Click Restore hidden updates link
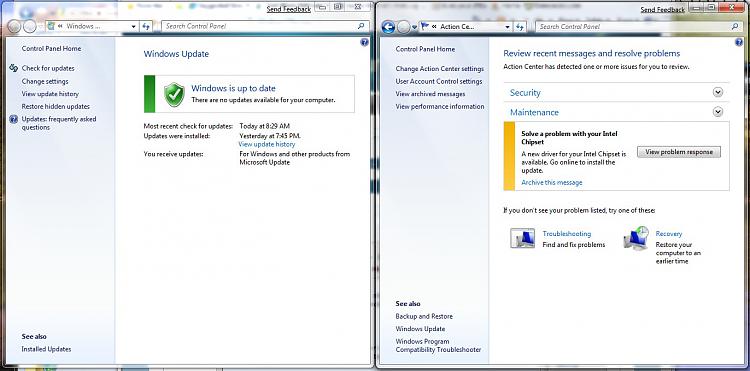The height and width of the screenshot is (371, 750). click(x=55, y=107)
